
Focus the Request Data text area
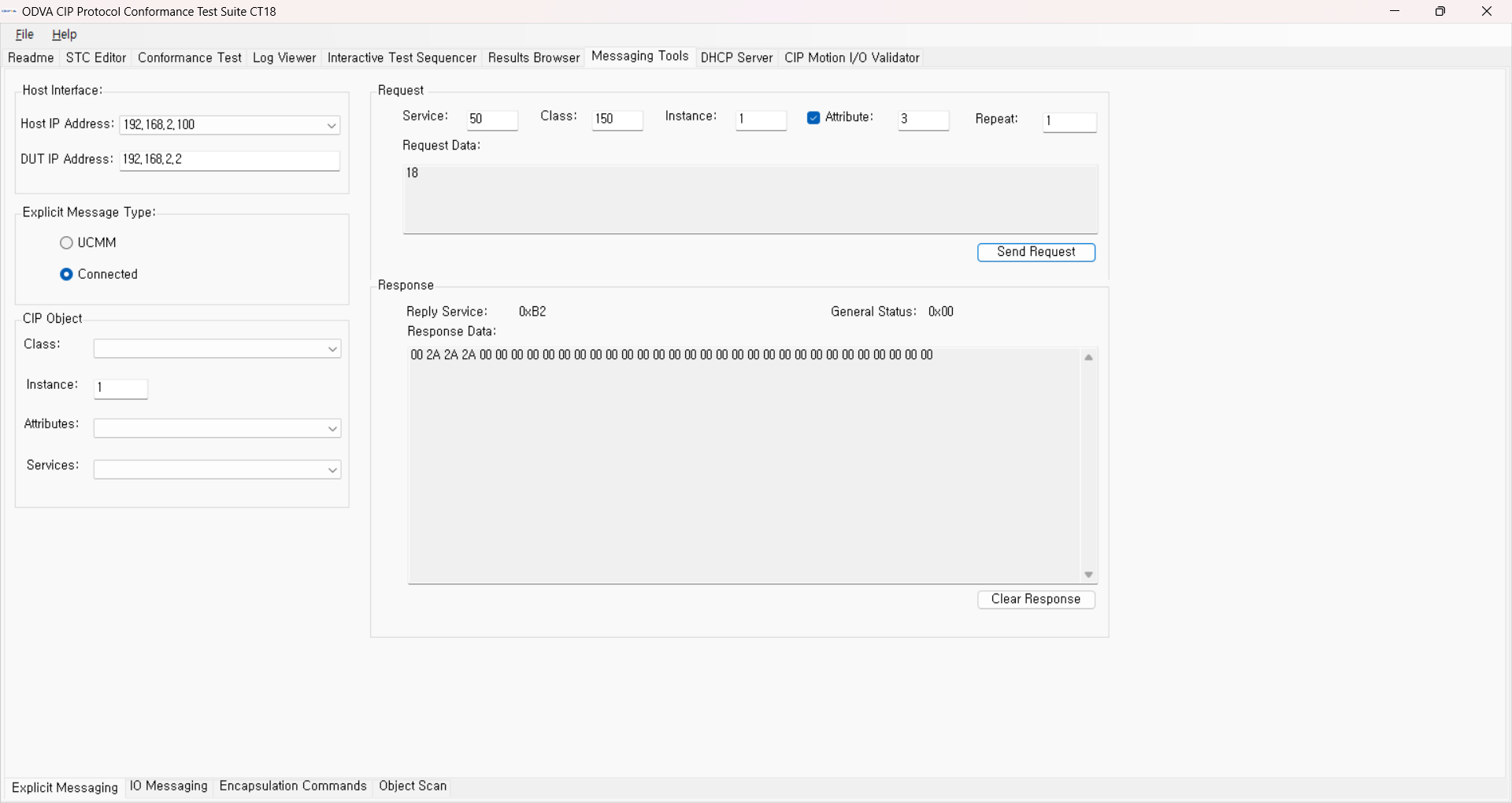click(750, 199)
